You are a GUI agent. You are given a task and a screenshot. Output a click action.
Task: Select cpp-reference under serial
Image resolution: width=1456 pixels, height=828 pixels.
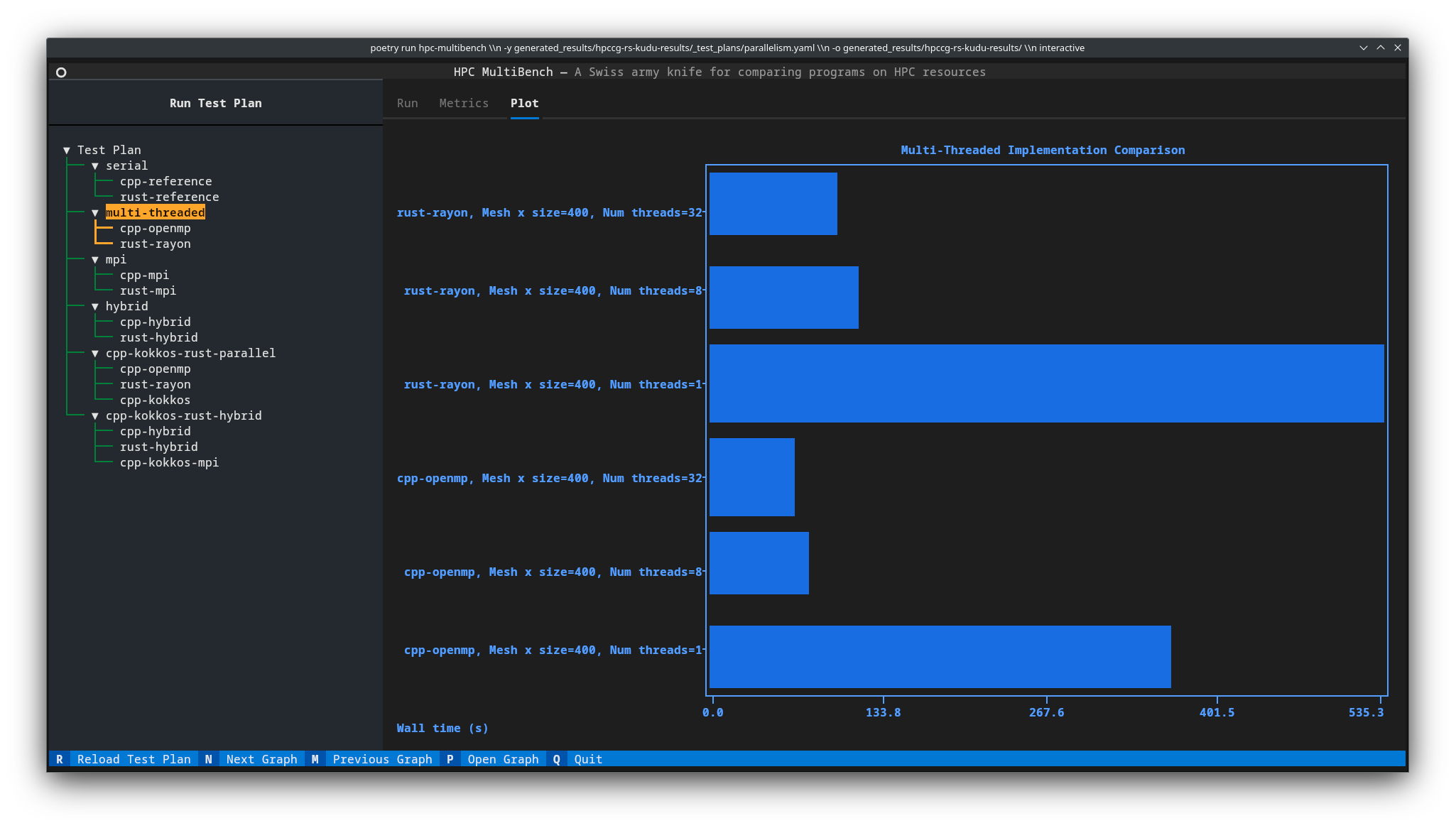[166, 182]
